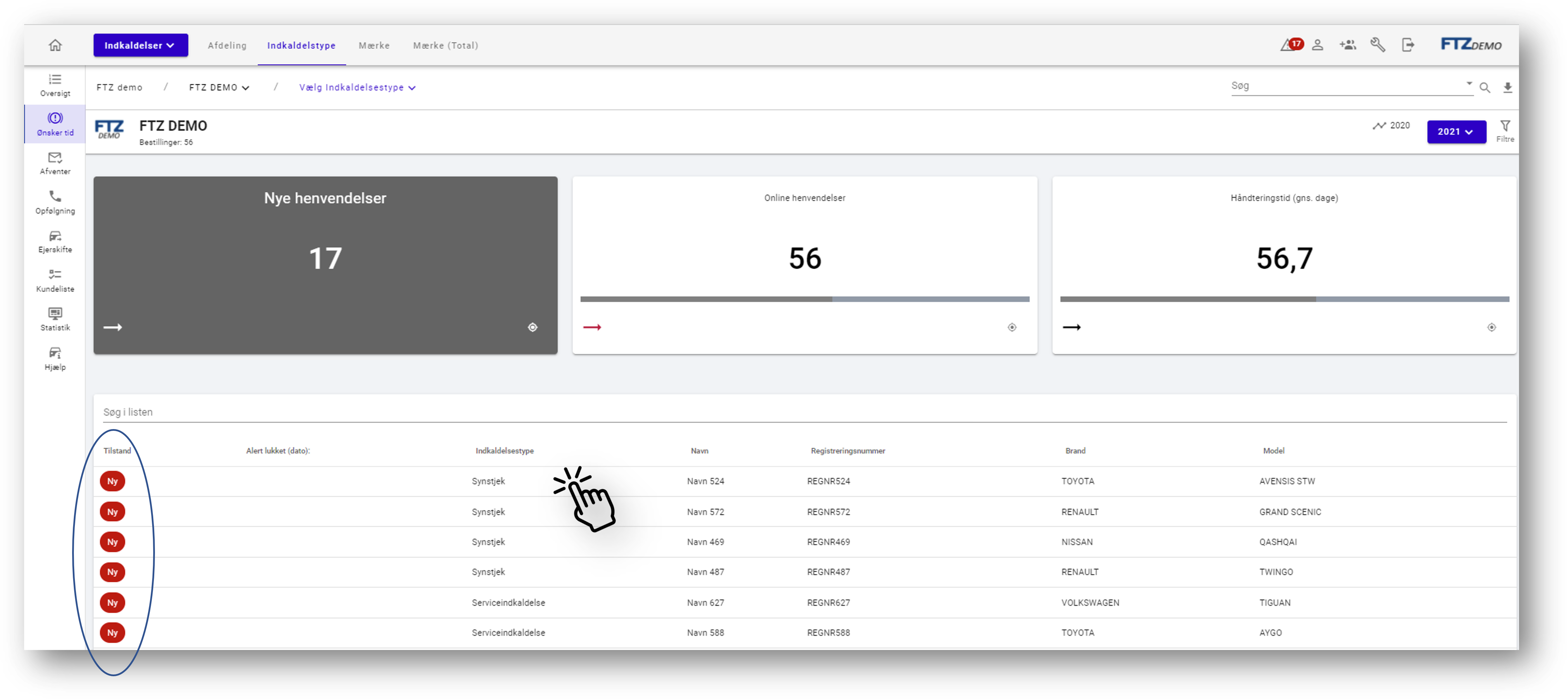Screen dimensions: 1568x699
Task: Select REGNR524 registration cell
Action: pos(829,481)
